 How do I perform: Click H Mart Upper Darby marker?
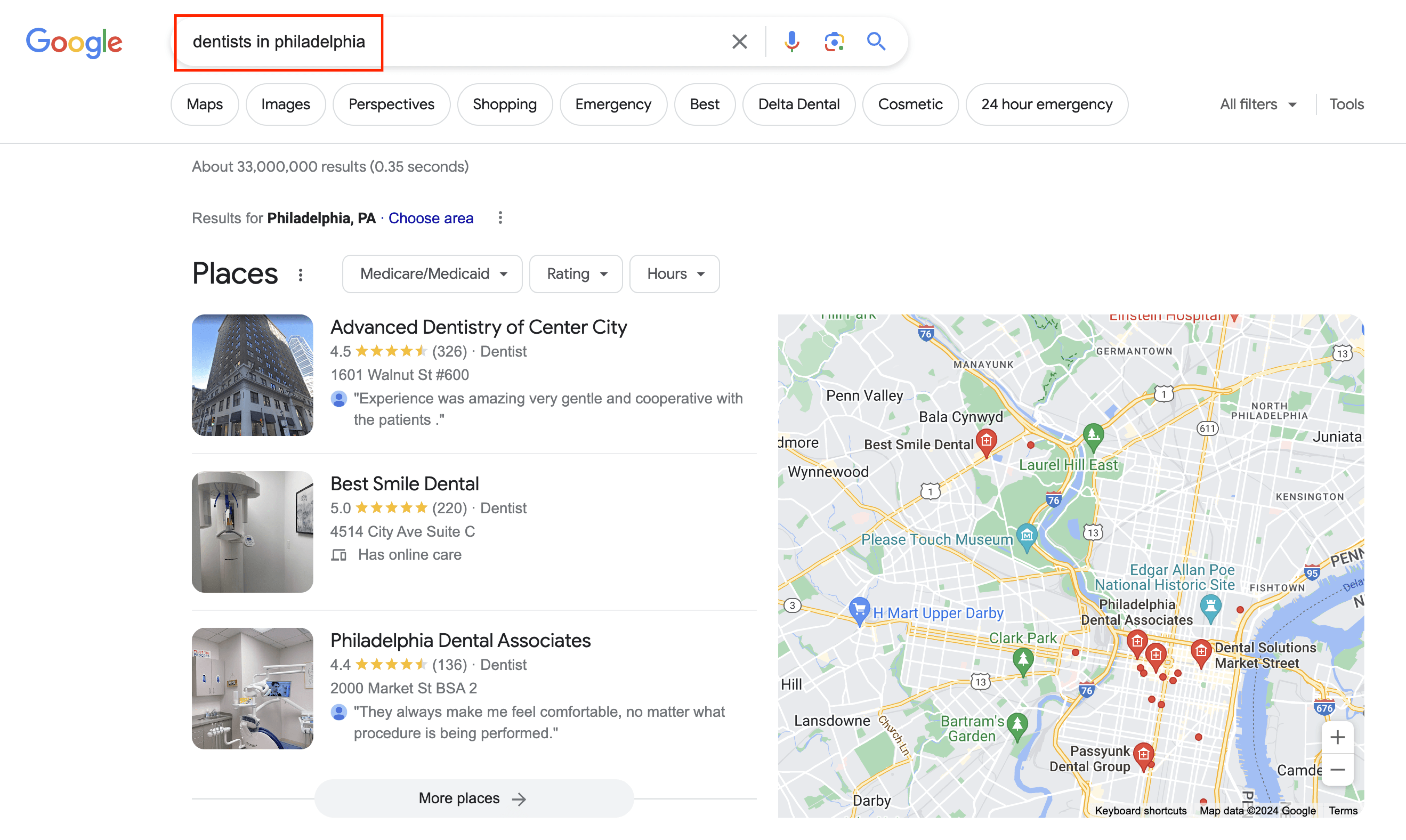[859, 611]
